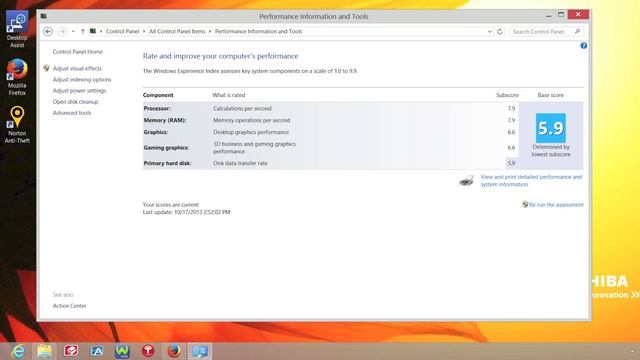Click View and print detailed performance link
640x360 pixels.
(531, 180)
